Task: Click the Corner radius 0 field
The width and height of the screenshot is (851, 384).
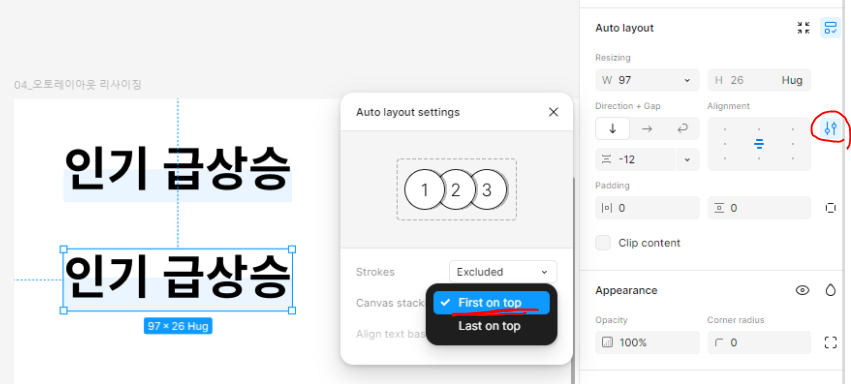Action: tap(759, 343)
